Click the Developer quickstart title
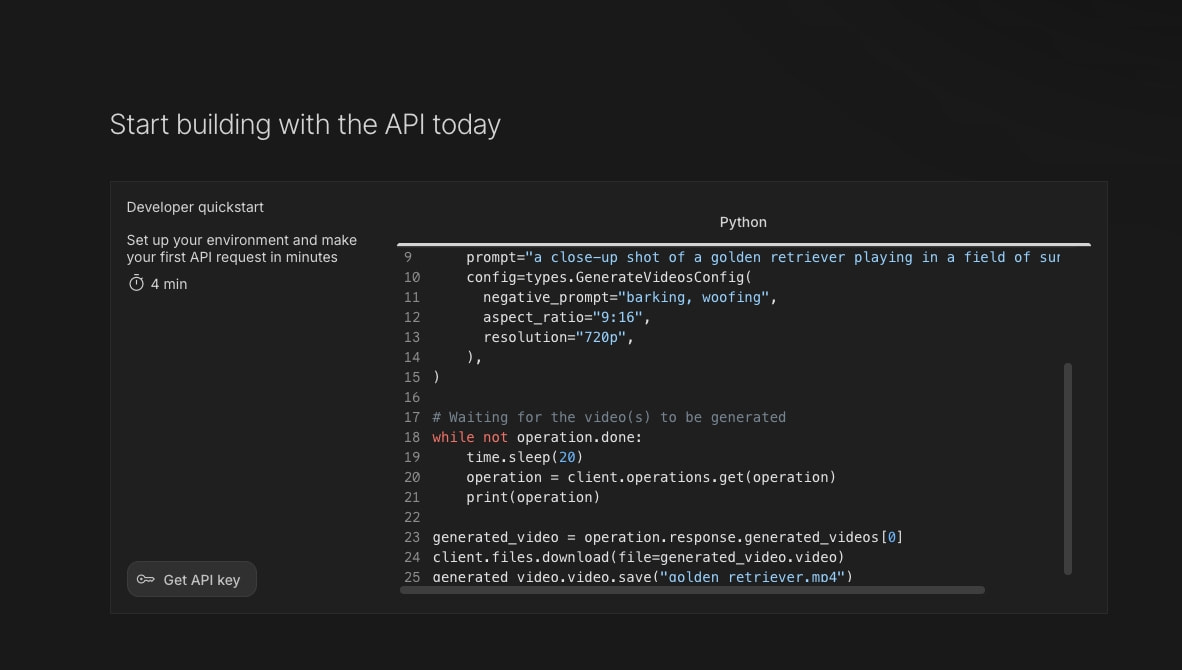1182x670 pixels. click(195, 207)
